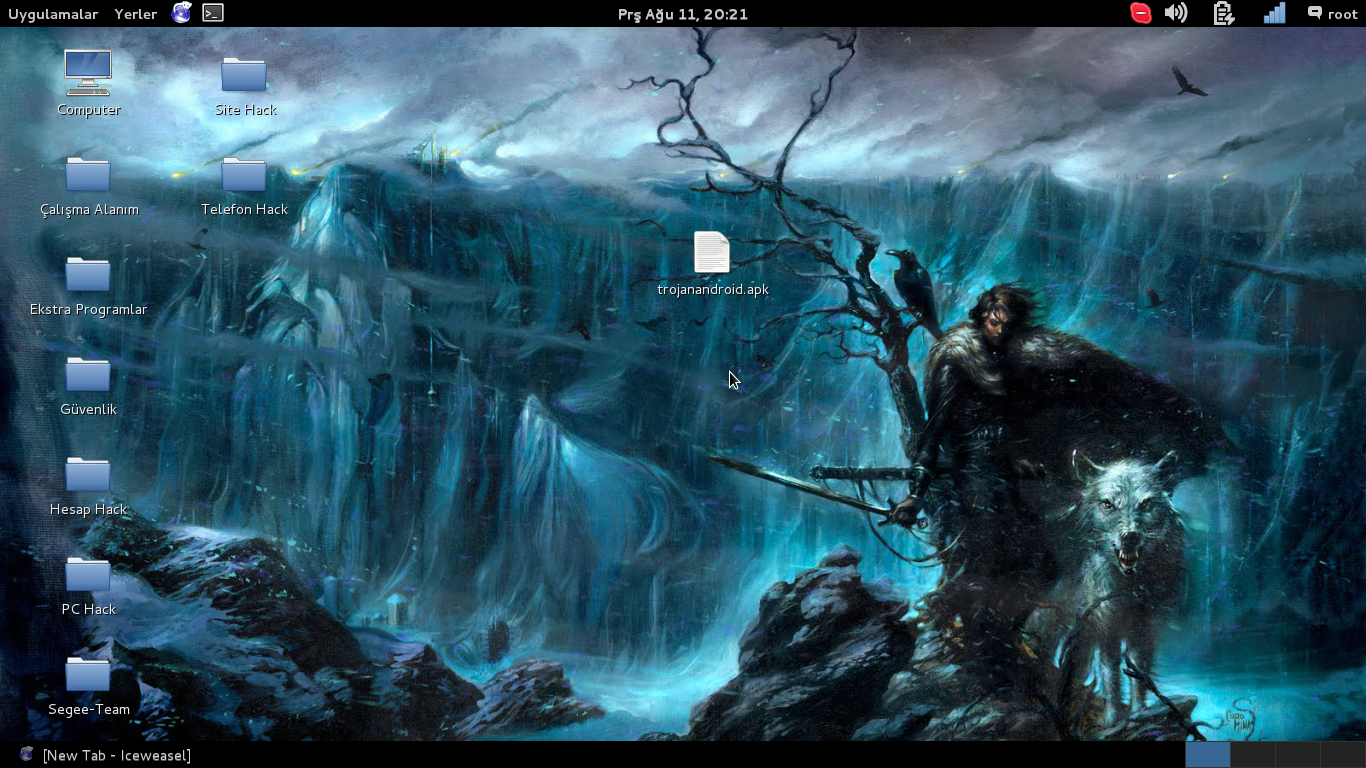The image size is (1366, 768).
Task: Launch the Iceweasel browser icon in top panel
Action: point(181,13)
